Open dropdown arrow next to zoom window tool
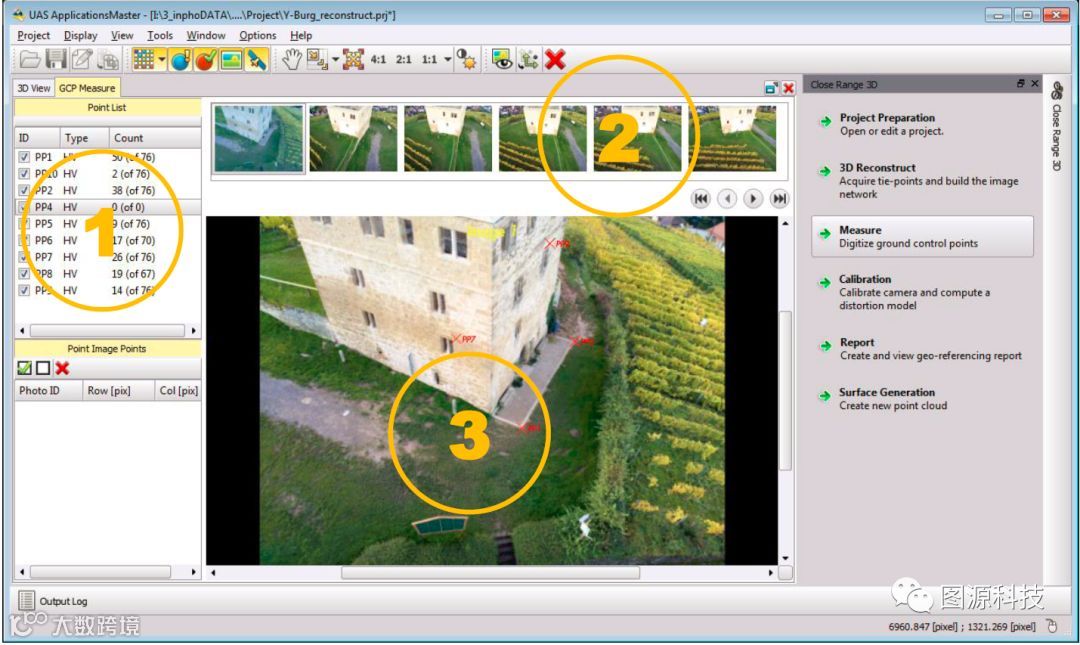 tap(335, 60)
